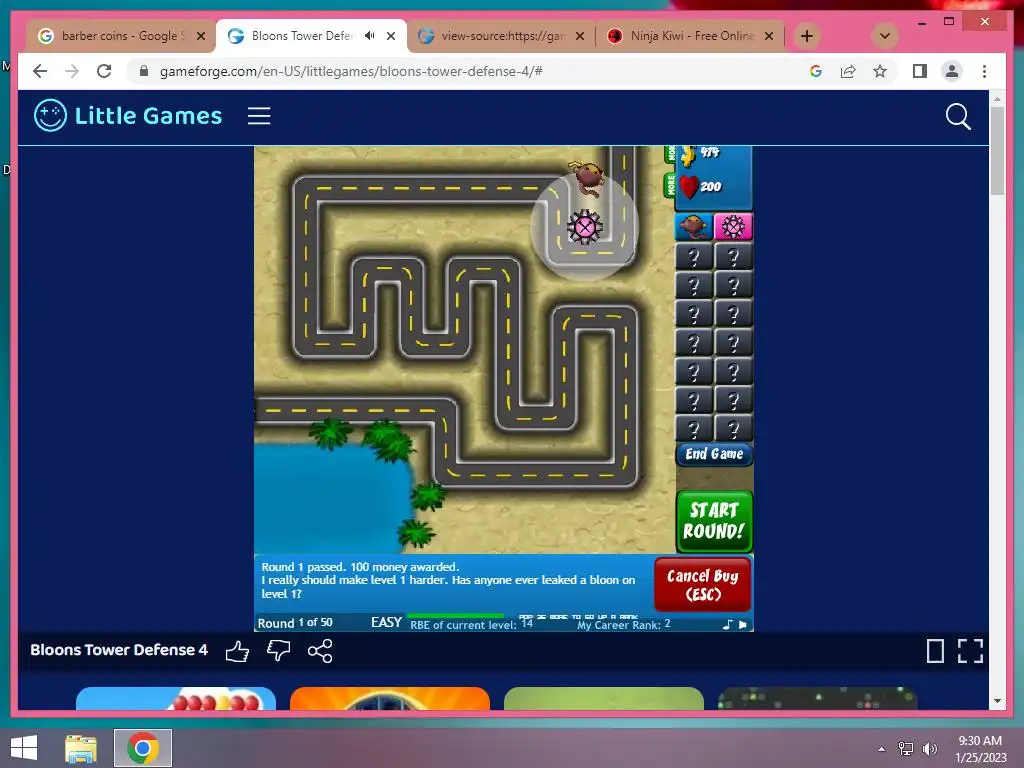Start the next round with START ROUND
This screenshot has height=768, width=1024.
point(714,520)
